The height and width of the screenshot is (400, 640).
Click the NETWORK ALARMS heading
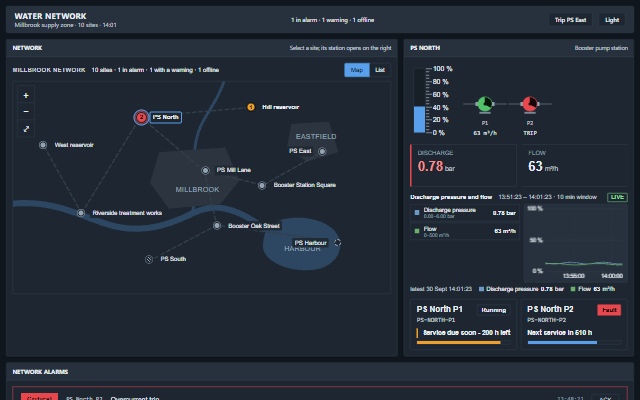40,372
